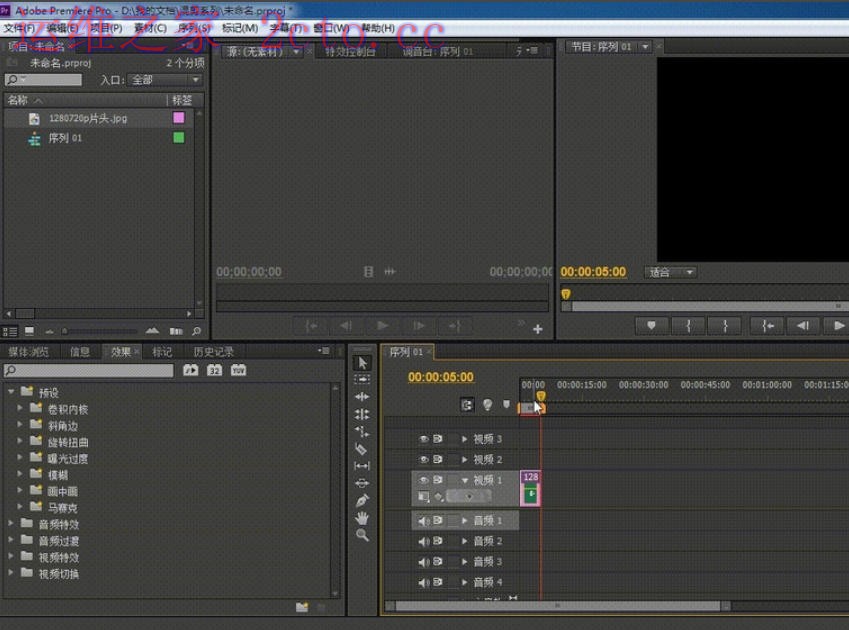849x630 pixels.
Task: Click the mark in button in program monitor
Action: 688,325
